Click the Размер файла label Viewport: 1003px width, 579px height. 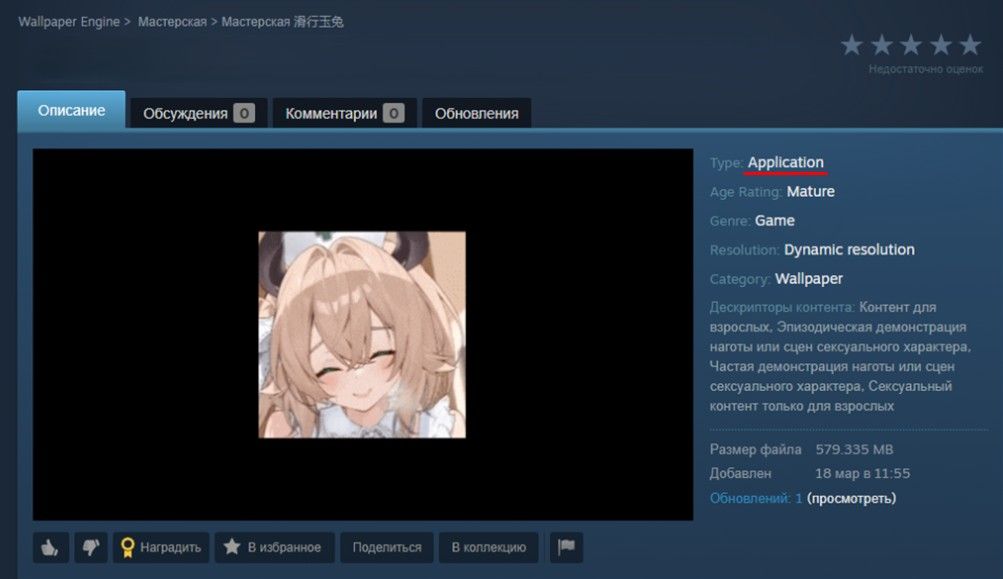click(x=755, y=450)
